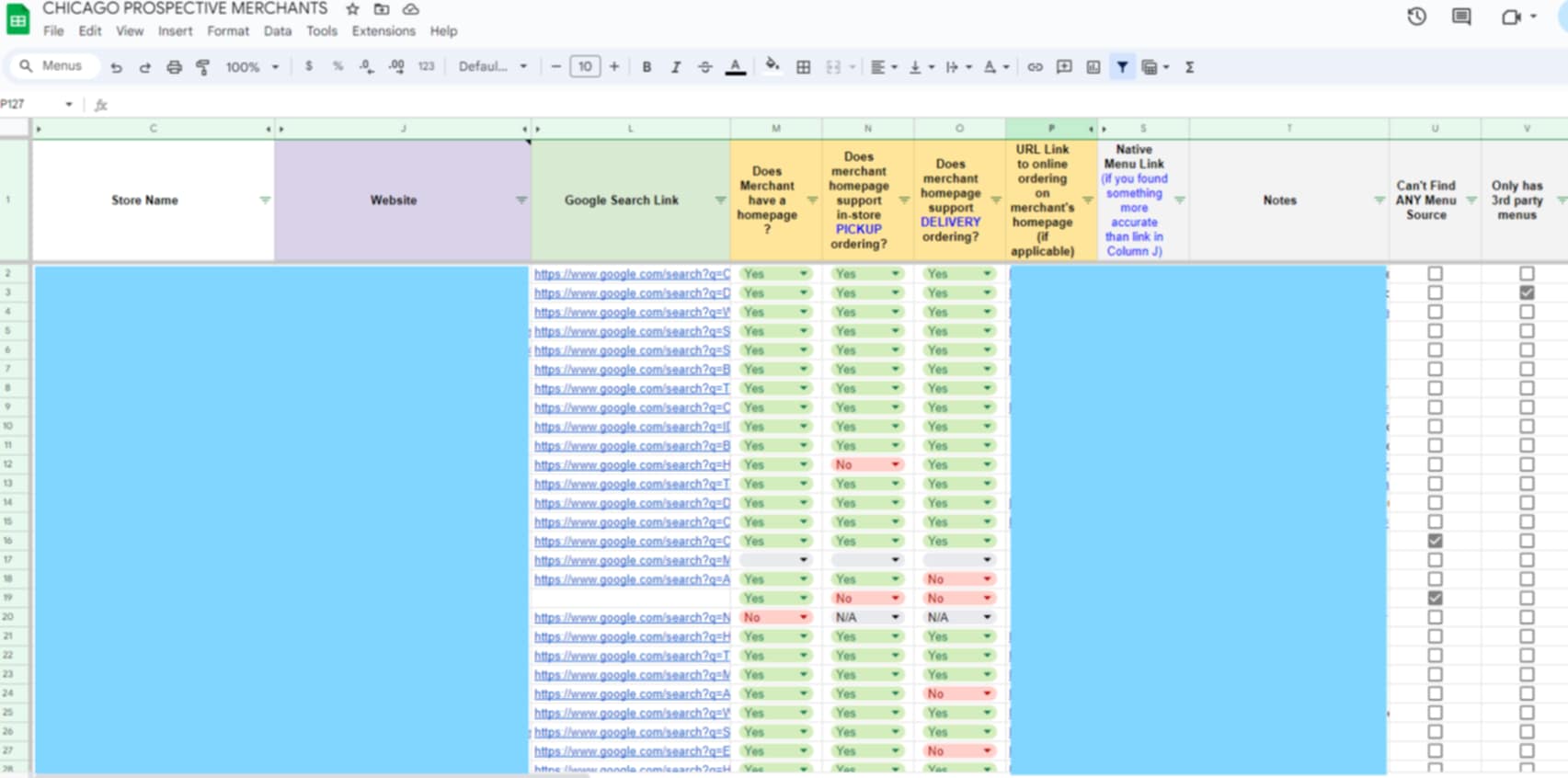Click the font size field
The height and width of the screenshot is (778, 1568).
585,66
